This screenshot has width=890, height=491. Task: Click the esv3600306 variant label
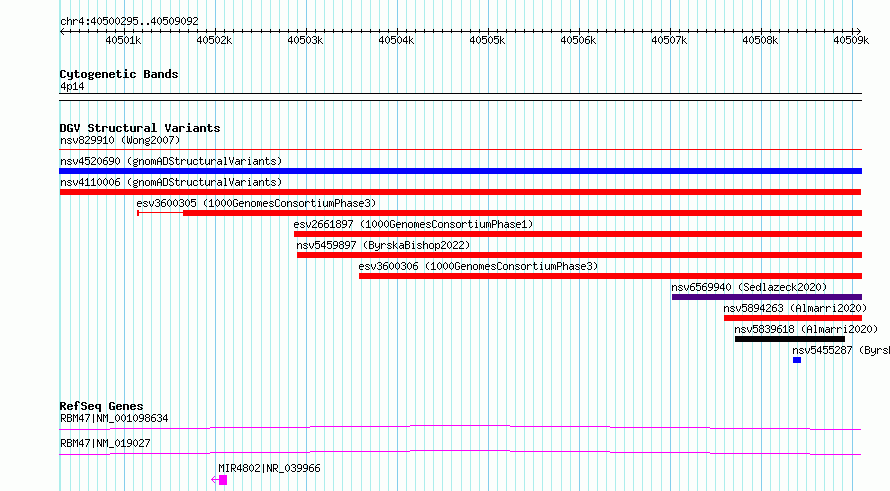478,266
